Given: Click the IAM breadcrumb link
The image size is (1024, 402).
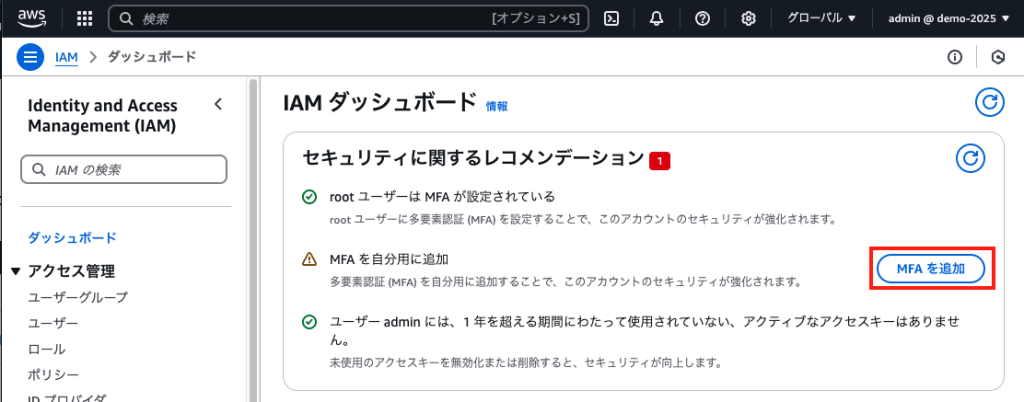Looking at the screenshot, I should point(67,57).
